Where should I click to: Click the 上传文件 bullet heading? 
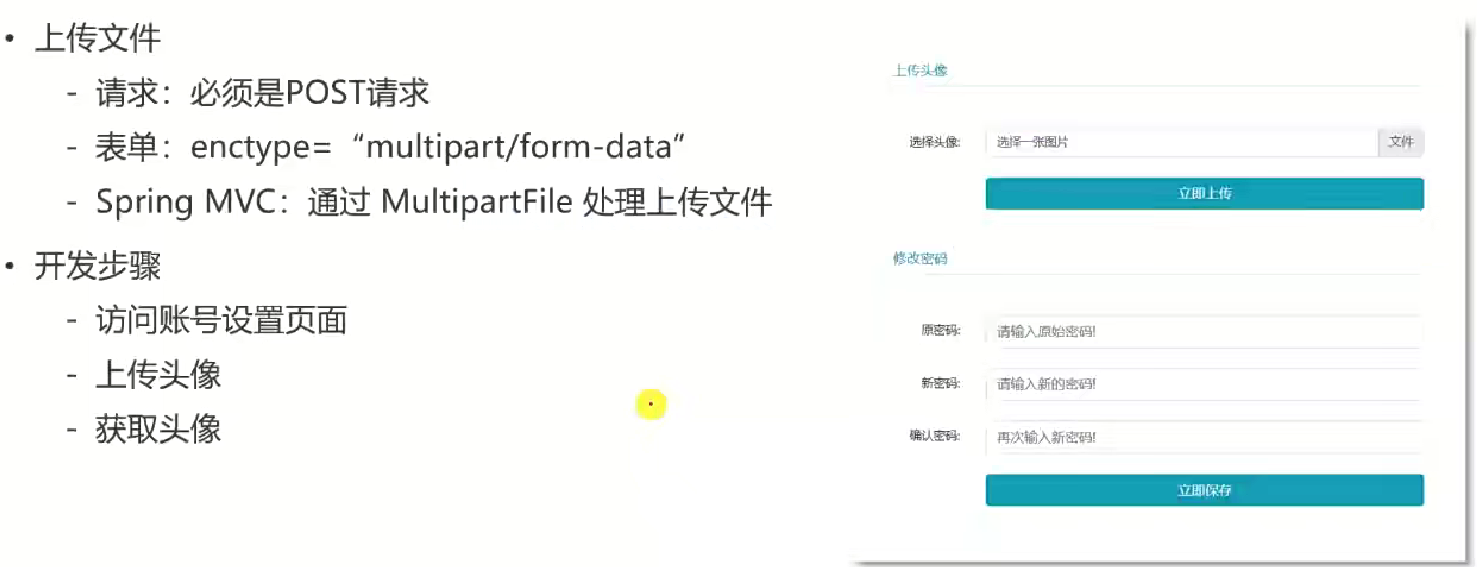click(98, 39)
